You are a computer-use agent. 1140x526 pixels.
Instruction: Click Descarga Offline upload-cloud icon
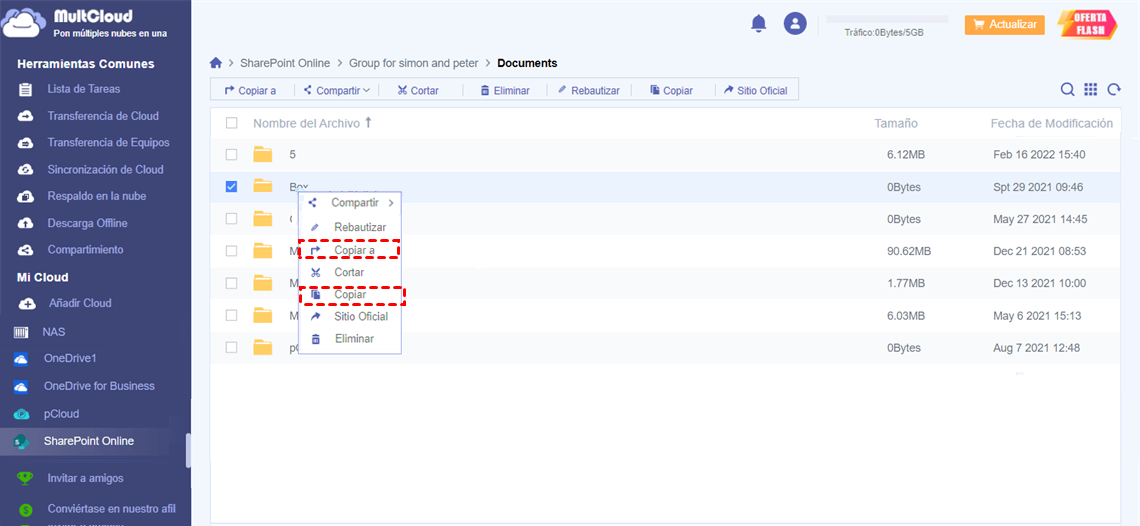coord(25,223)
